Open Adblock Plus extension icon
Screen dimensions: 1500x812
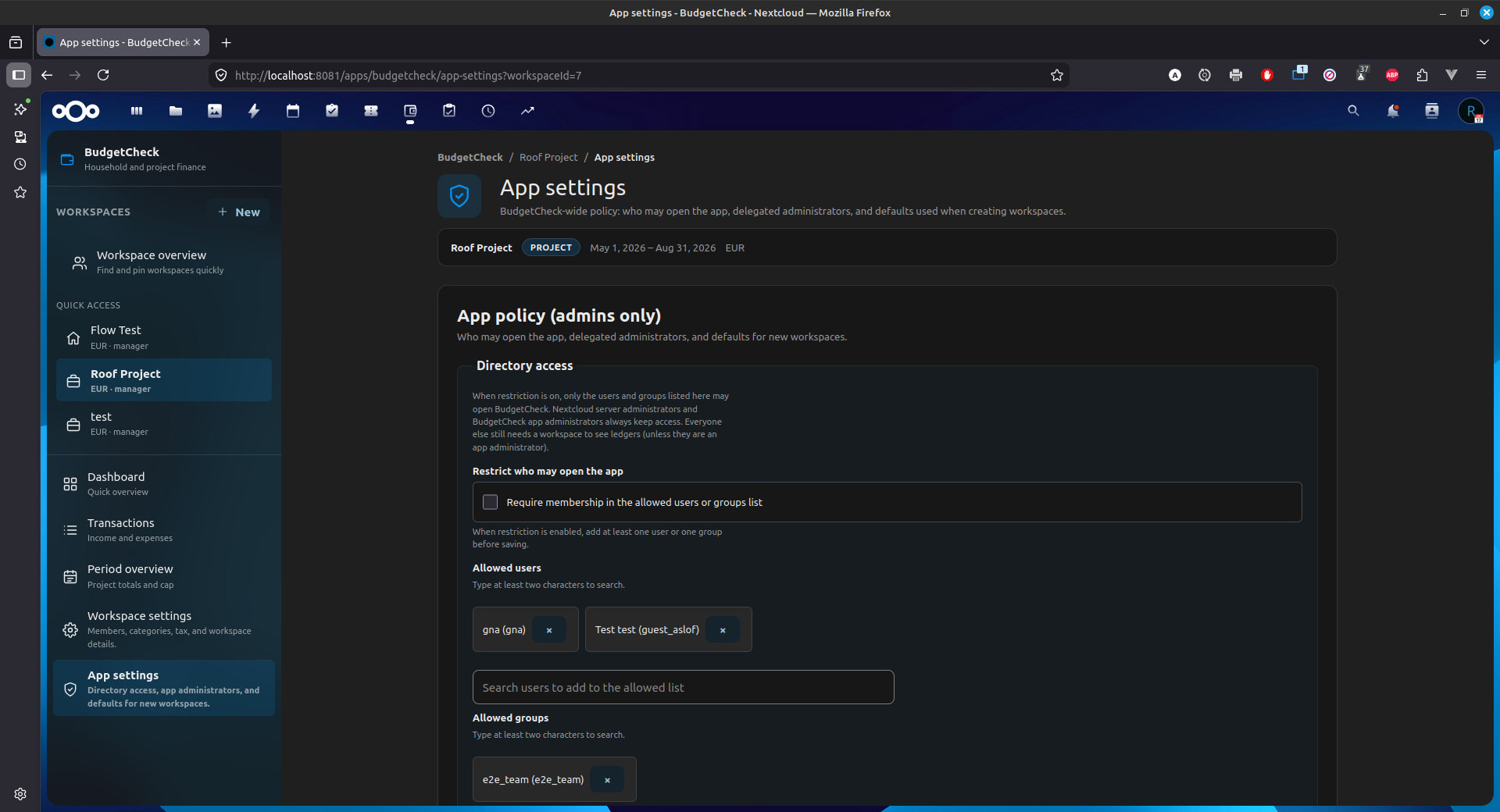(1392, 75)
